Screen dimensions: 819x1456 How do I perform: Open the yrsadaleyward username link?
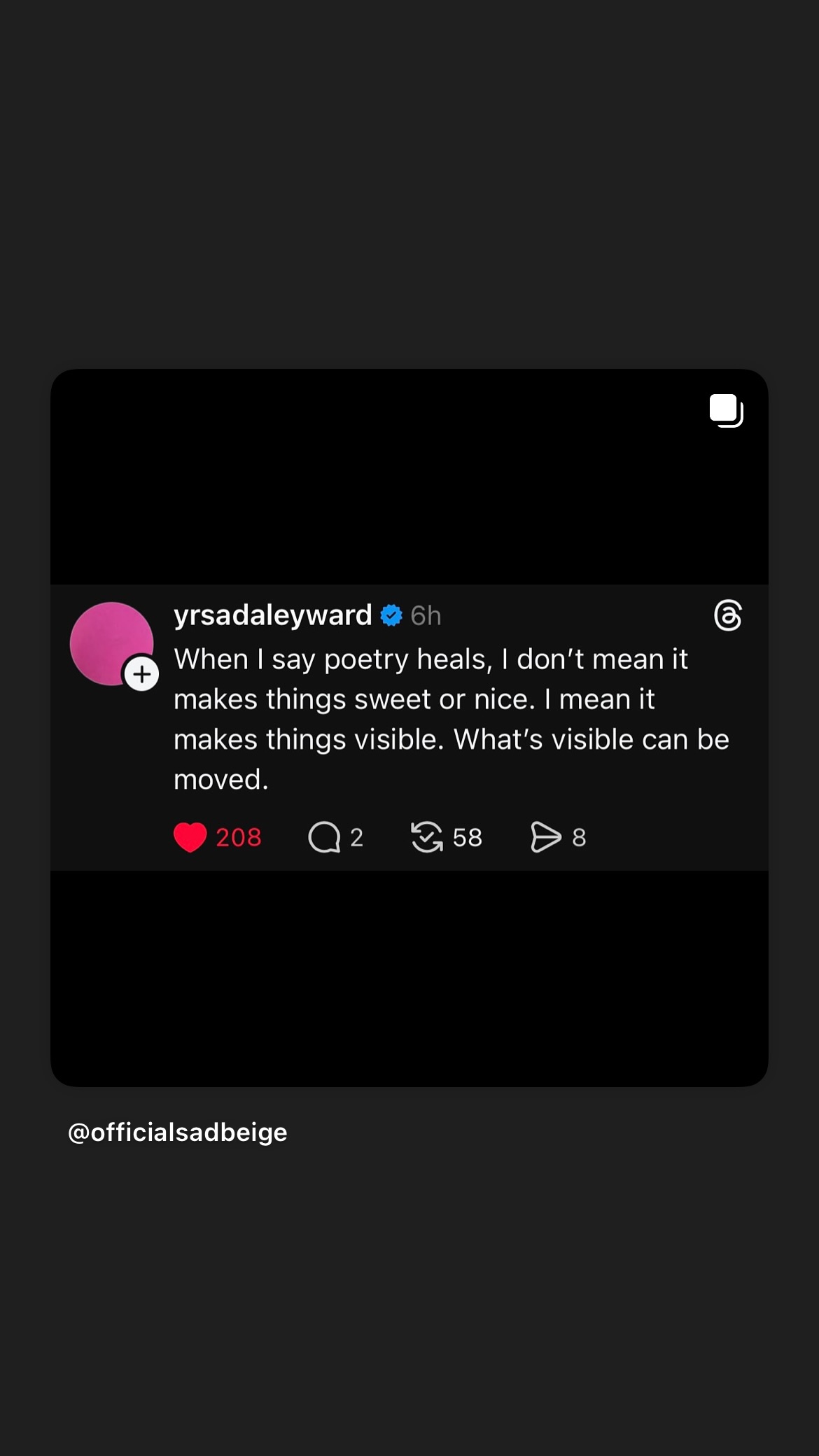point(272,615)
